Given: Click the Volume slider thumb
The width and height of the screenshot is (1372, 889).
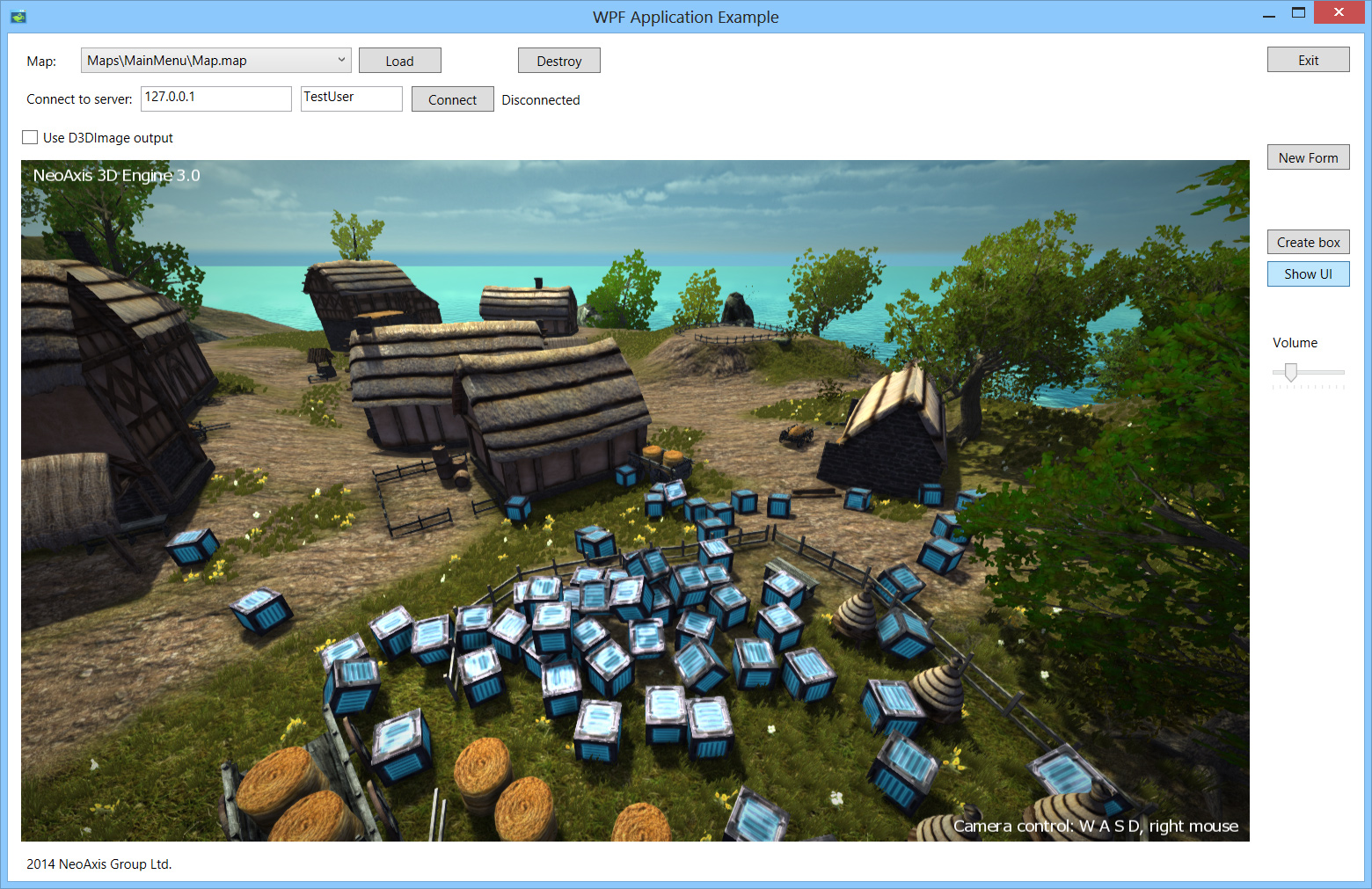Looking at the screenshot, I should 1290,373.
